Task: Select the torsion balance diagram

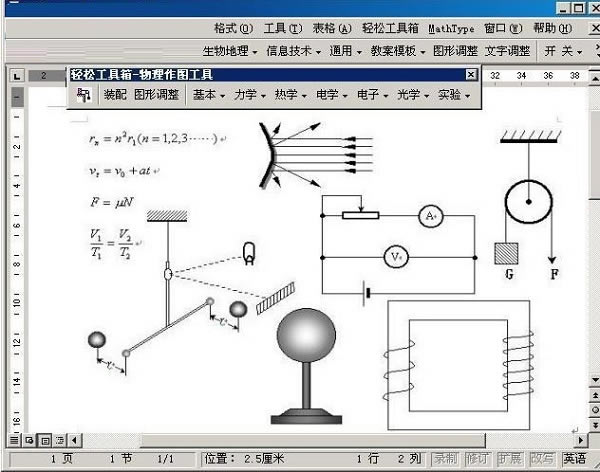Action: tap(191, 292)
